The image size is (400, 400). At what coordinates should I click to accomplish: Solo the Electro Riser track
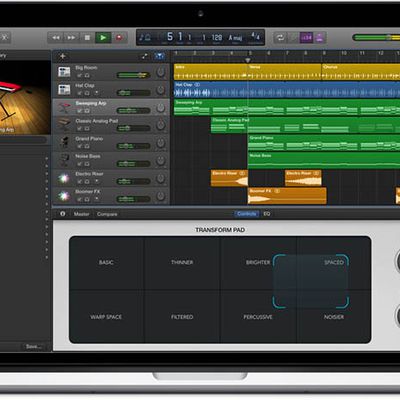click(87, 182)
